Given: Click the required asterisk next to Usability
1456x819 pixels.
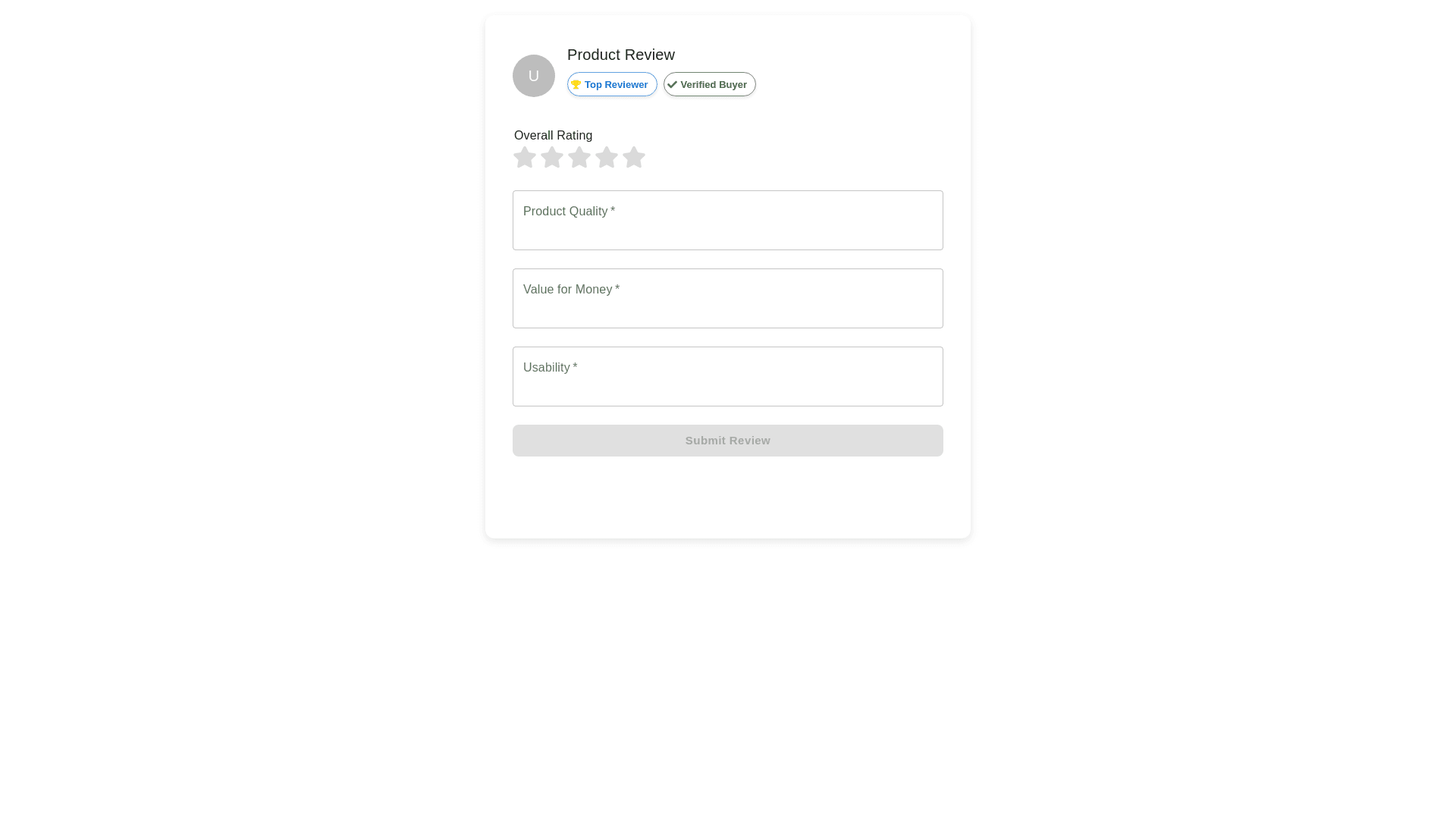Looking at the screenshot, I should (575, 367).
